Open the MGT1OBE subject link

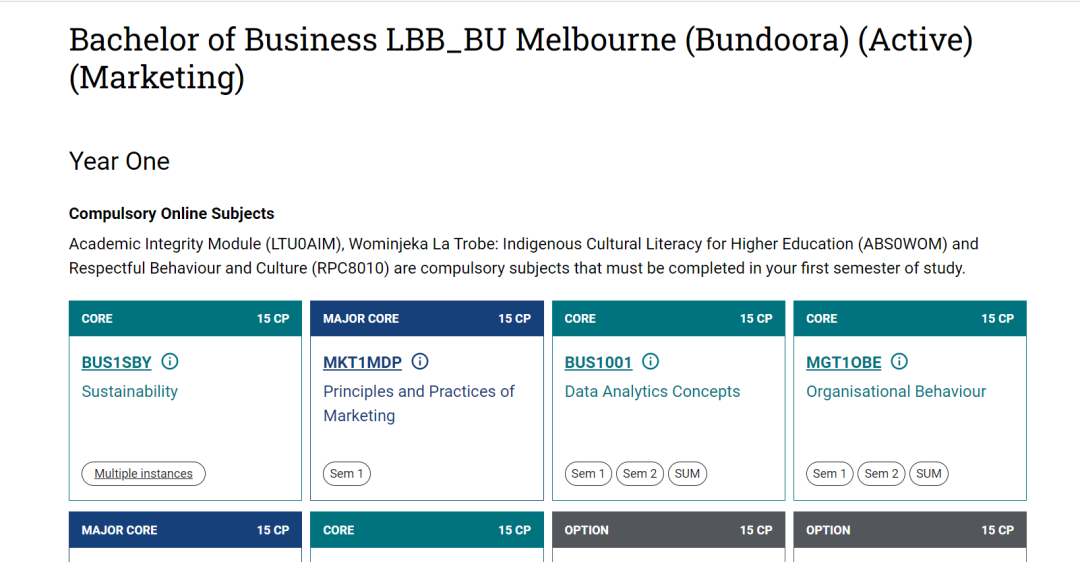(x=844, y=363)
